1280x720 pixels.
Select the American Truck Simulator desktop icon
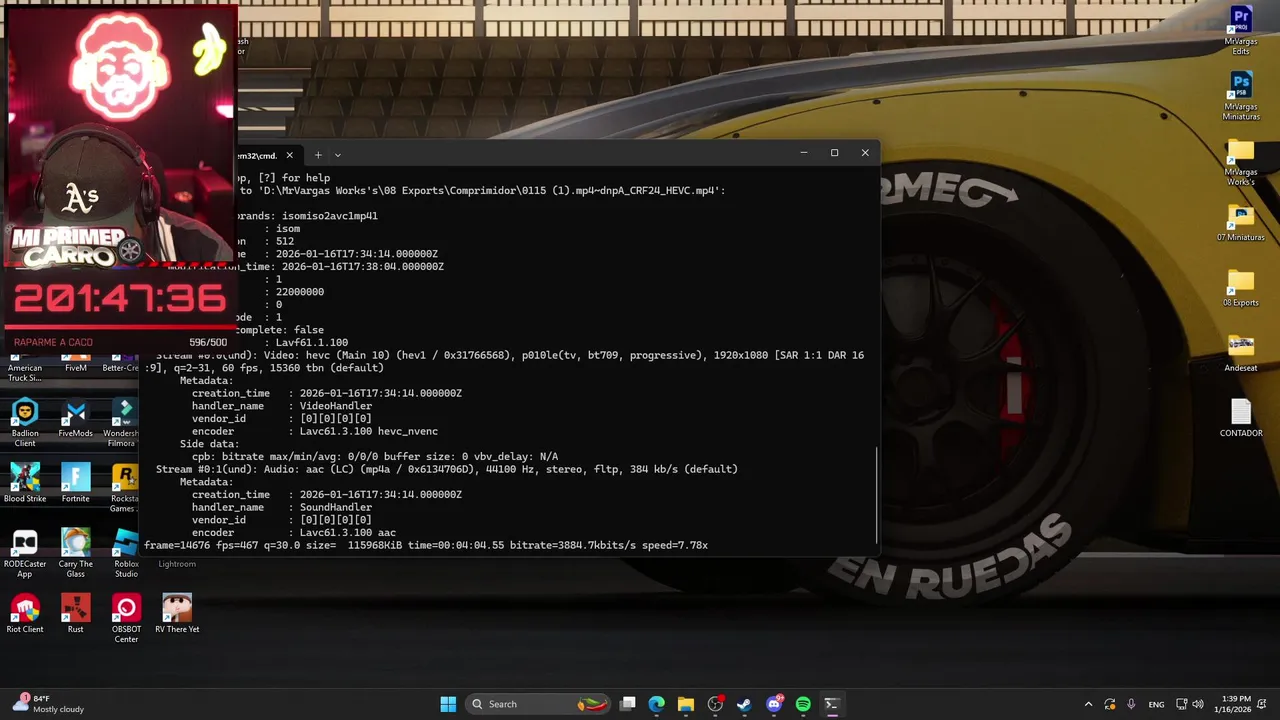(25, 368)
